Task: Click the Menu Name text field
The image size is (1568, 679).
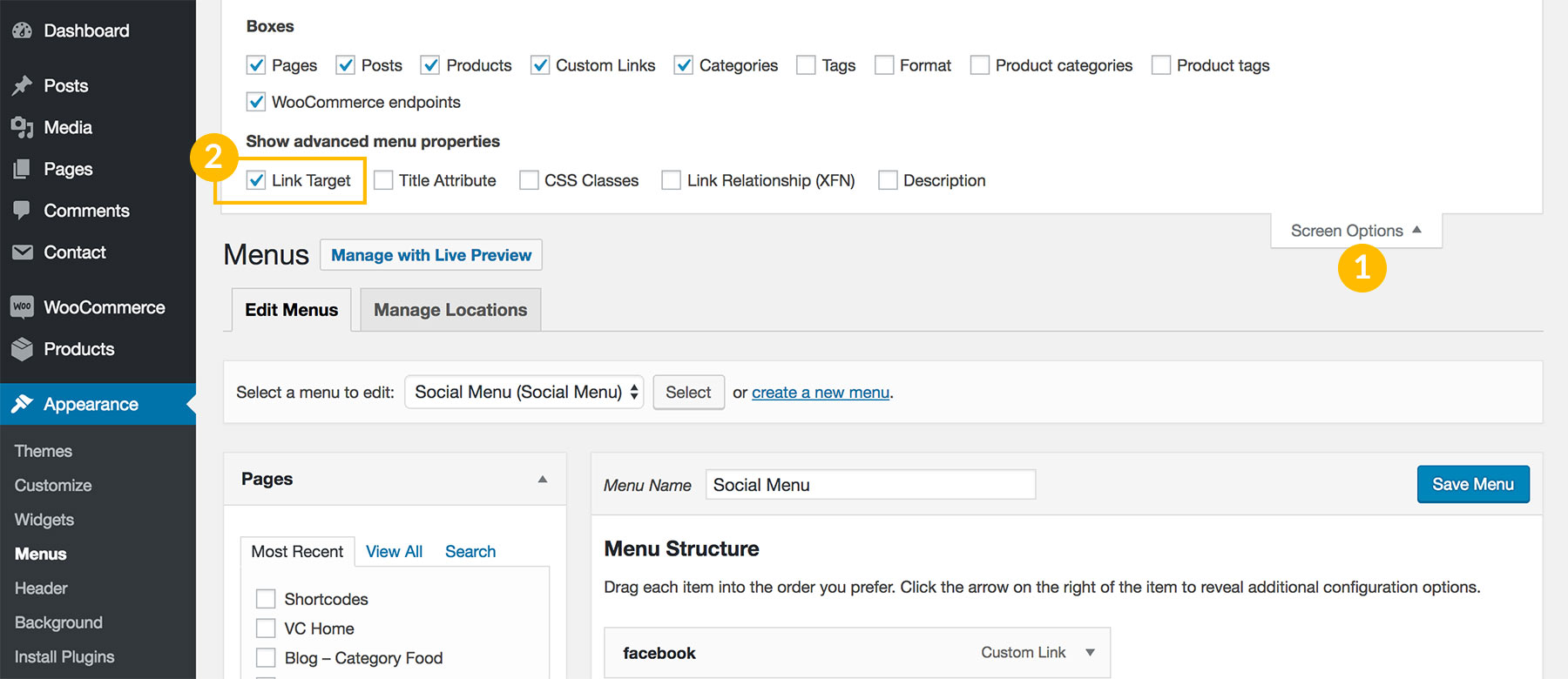Action: click(x=869, y=485)
